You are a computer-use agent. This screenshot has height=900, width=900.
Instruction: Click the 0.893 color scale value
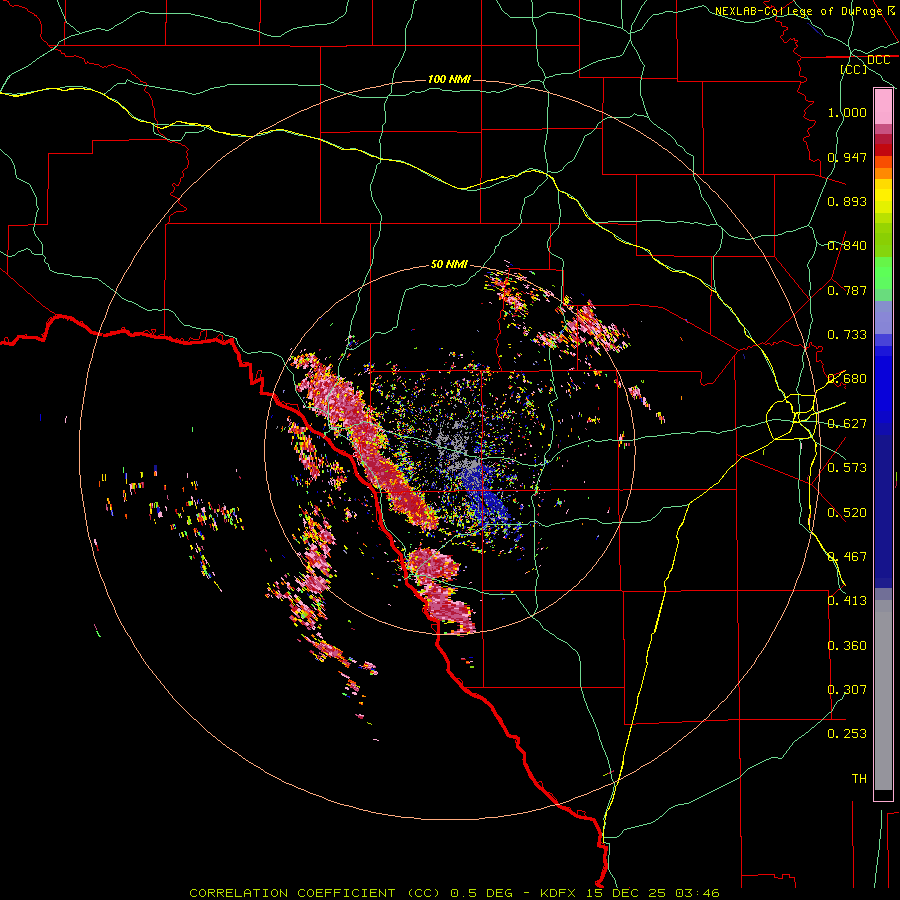847,201
